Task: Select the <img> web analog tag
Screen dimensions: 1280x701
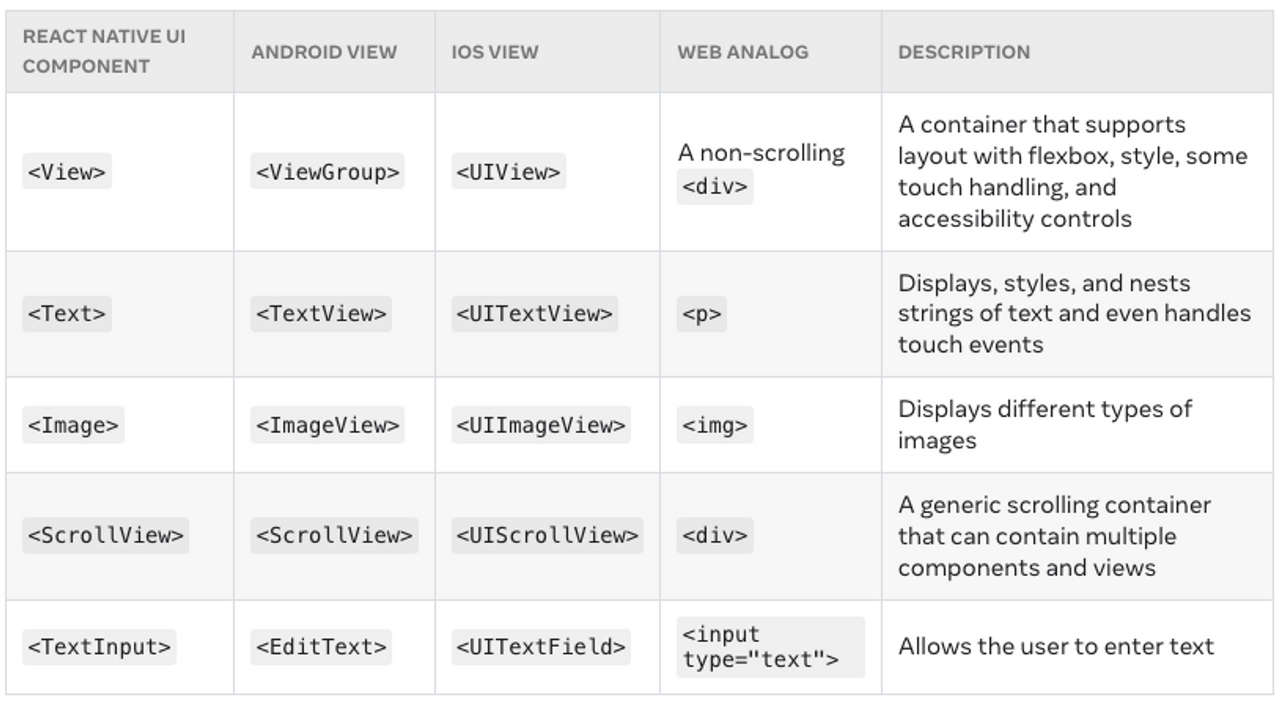Action: pyautogui.click(x=715, y=425)
